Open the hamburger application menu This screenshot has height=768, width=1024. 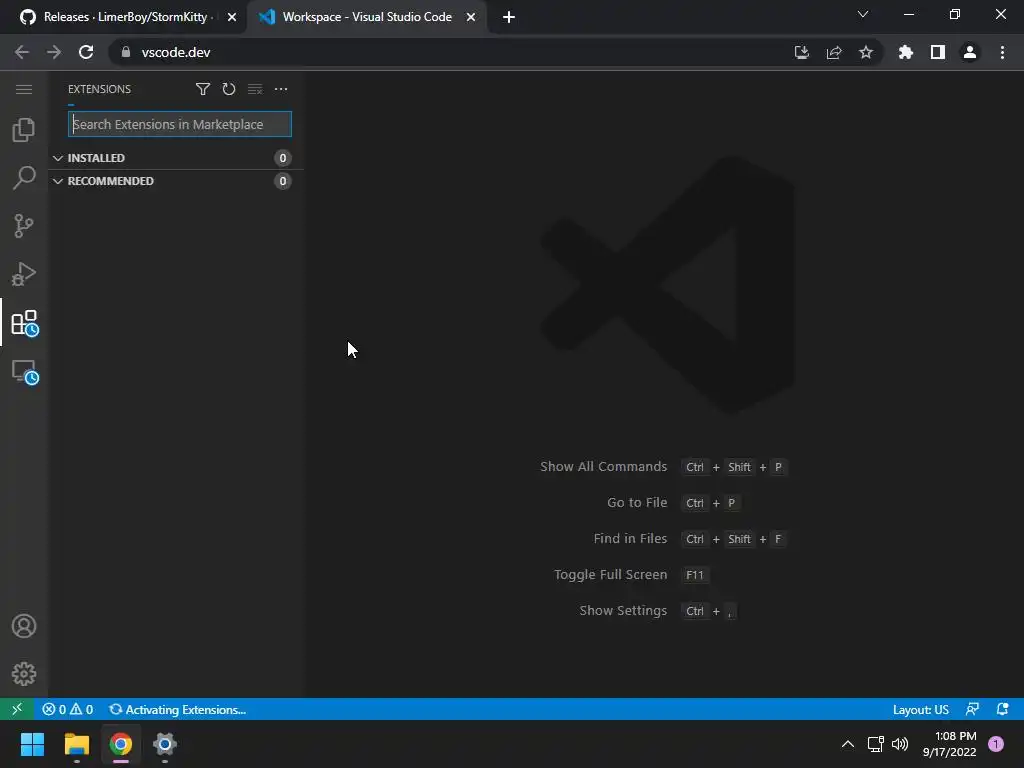[24, 89]
